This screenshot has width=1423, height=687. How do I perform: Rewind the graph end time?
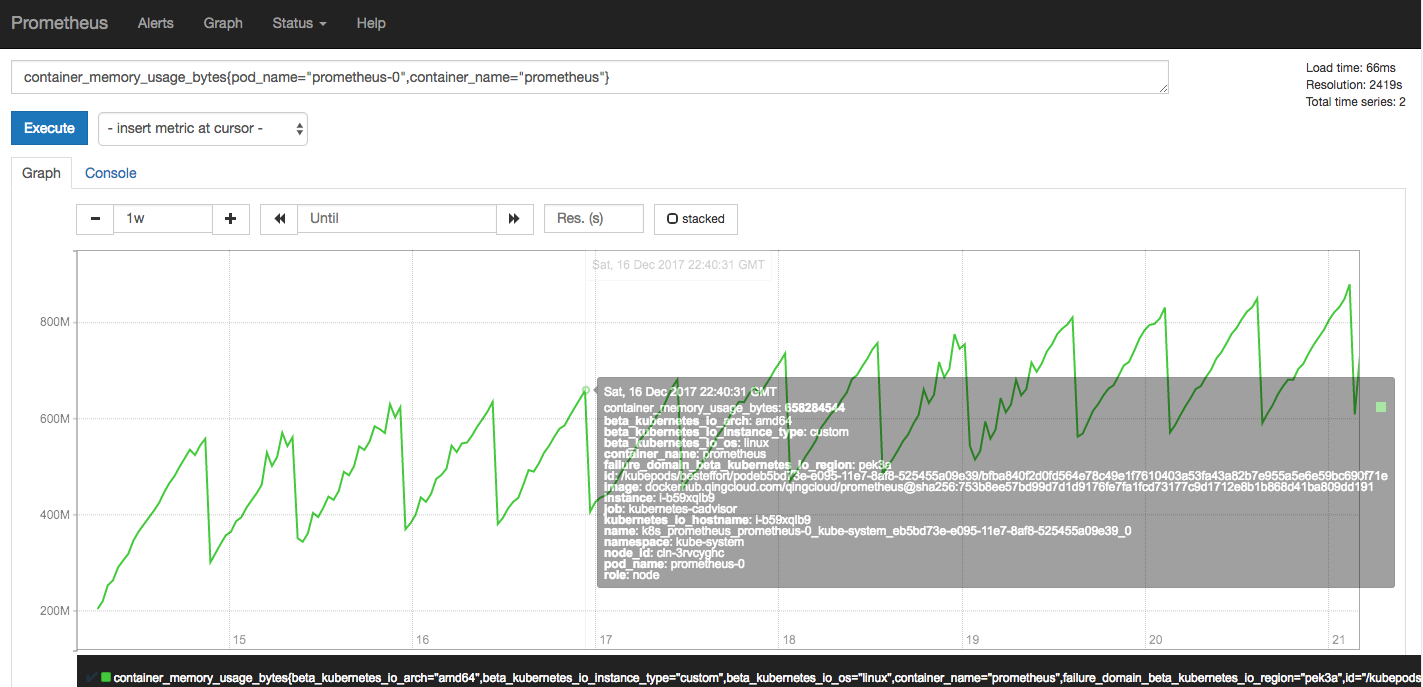pos(279,219)
